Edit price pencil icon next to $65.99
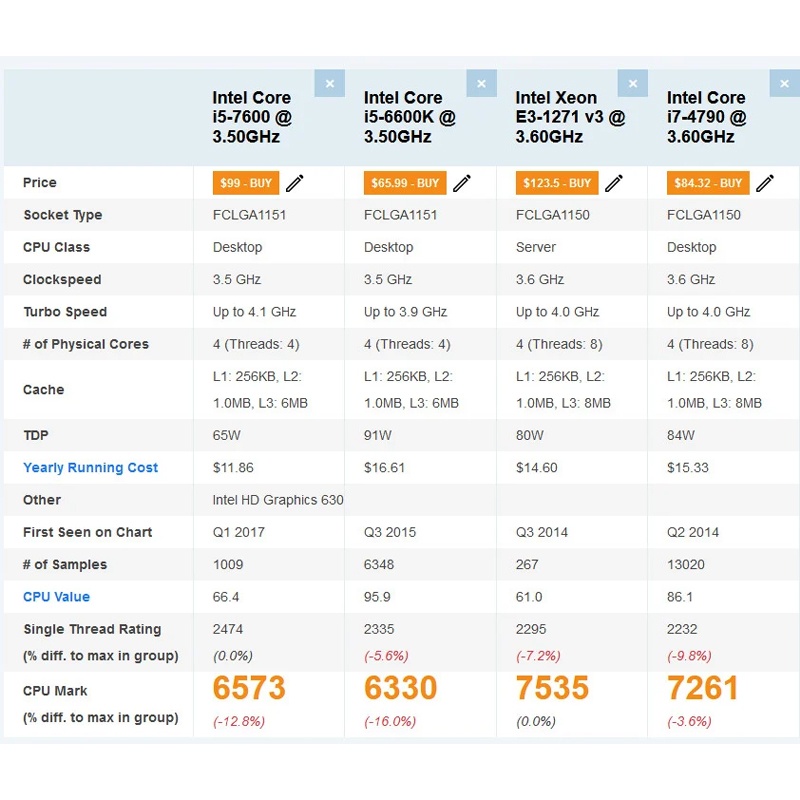 click(x=462, y=183)
